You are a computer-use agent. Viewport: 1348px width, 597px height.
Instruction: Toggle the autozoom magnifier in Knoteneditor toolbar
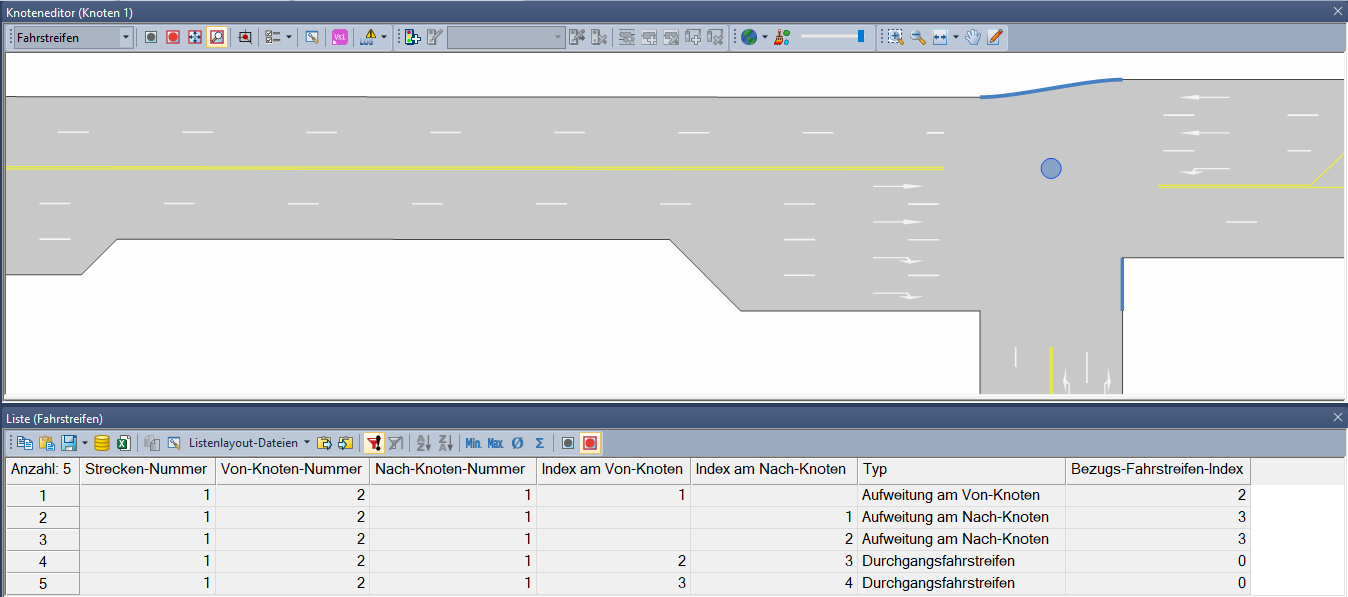tap(216, 37)
